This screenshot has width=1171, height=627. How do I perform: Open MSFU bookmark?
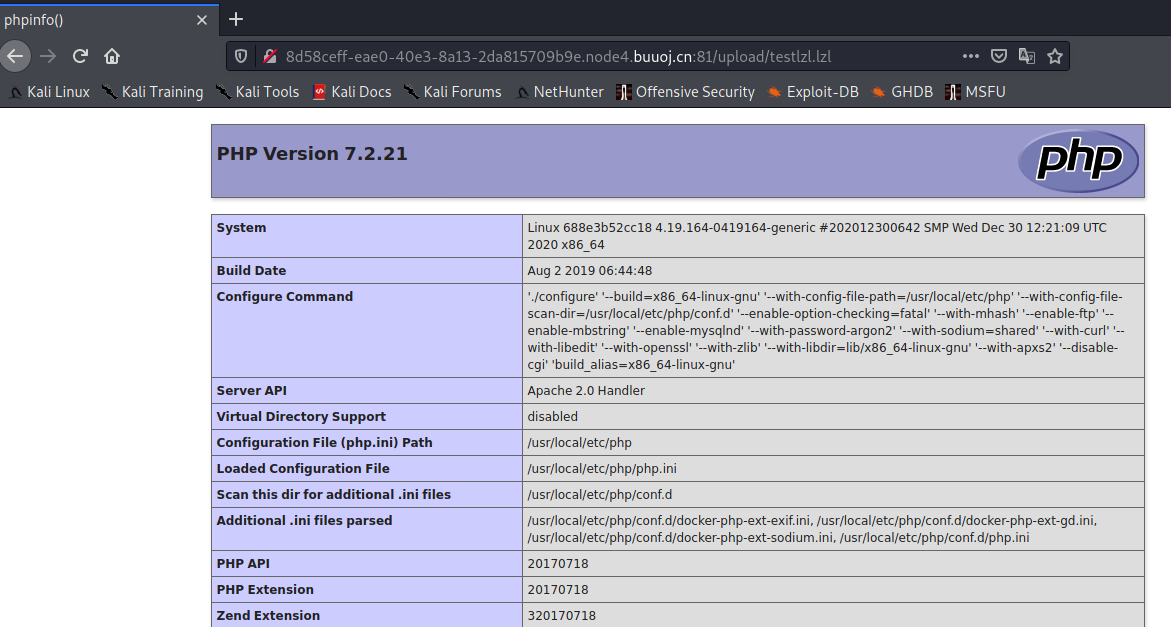point(975,92)
